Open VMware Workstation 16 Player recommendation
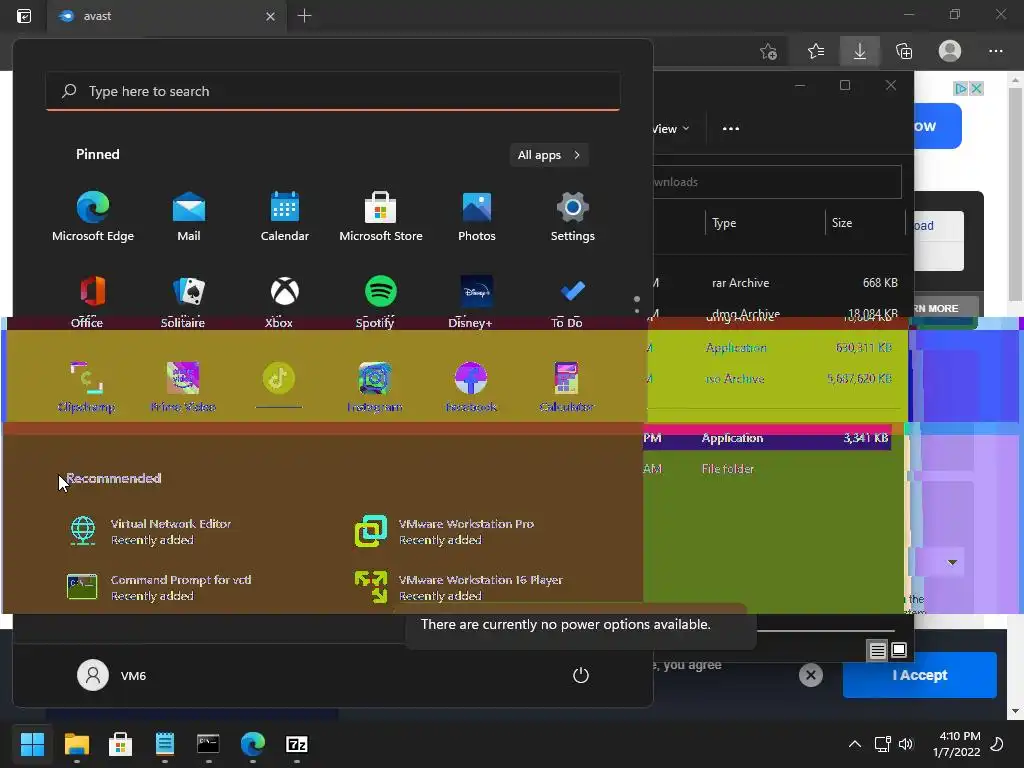 coord(458,587)
